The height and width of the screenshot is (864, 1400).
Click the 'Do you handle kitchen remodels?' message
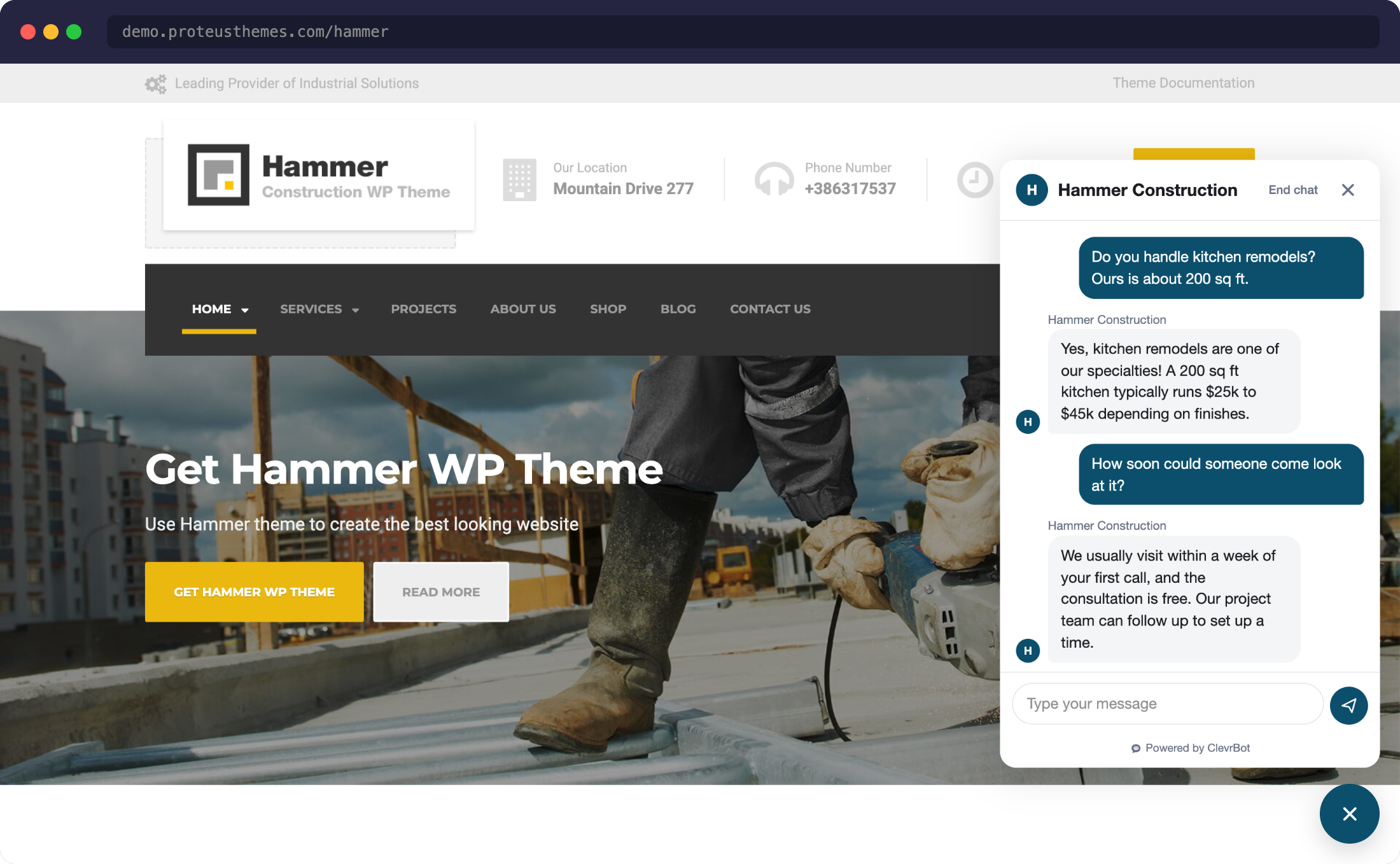(1221, 268)
